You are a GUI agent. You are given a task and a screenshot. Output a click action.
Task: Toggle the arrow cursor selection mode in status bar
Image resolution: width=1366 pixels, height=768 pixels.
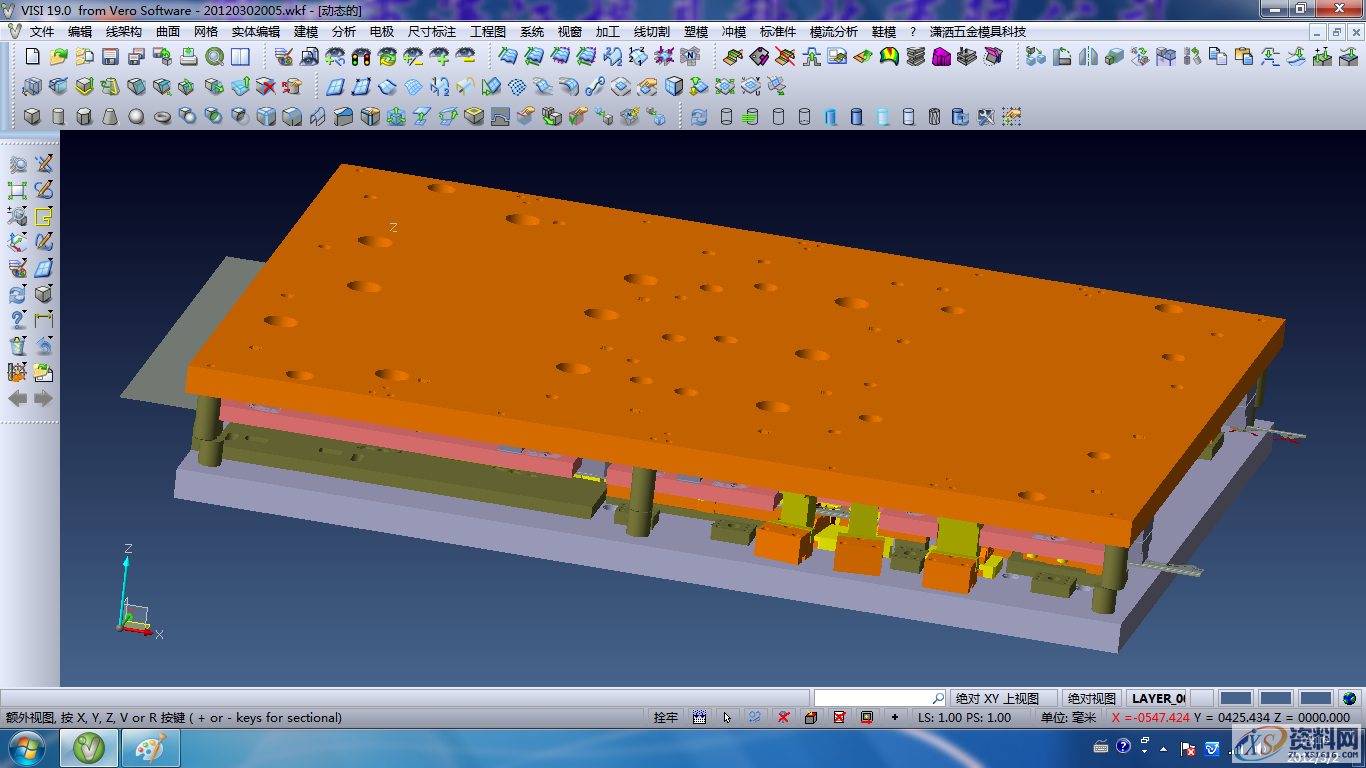coord(727,717)
